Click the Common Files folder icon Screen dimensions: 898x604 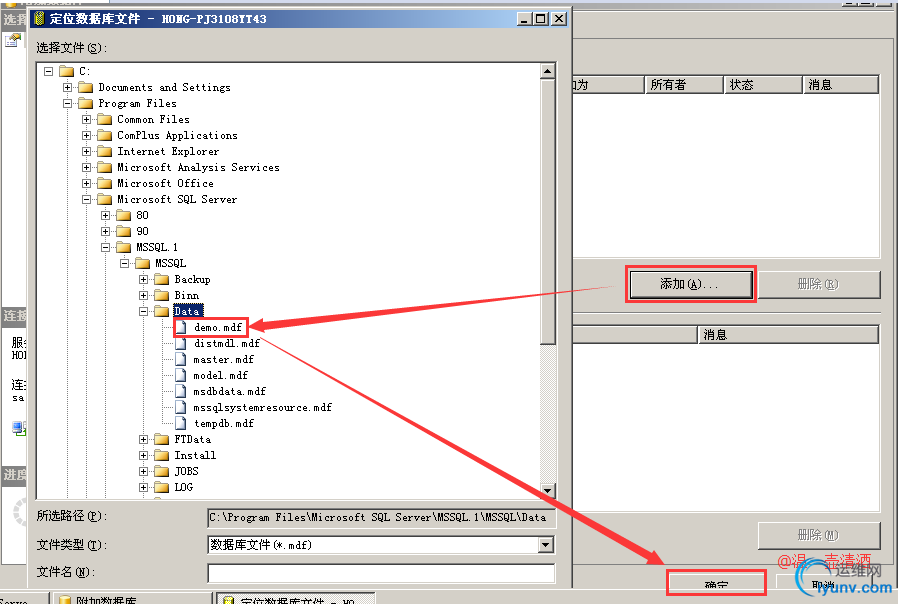tap(104, 119)
